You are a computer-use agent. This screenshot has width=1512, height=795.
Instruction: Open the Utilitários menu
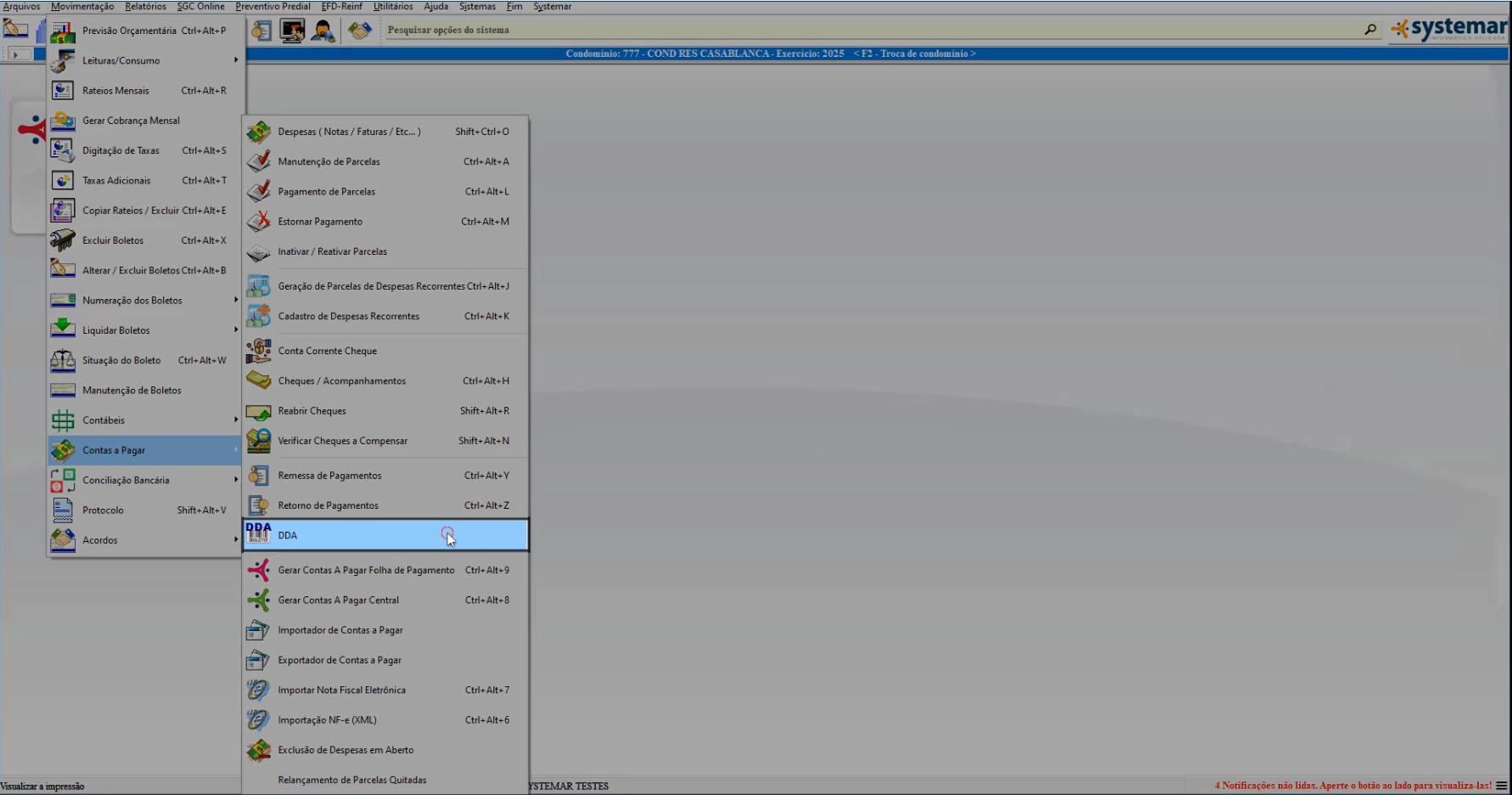[x=393, y=6]
